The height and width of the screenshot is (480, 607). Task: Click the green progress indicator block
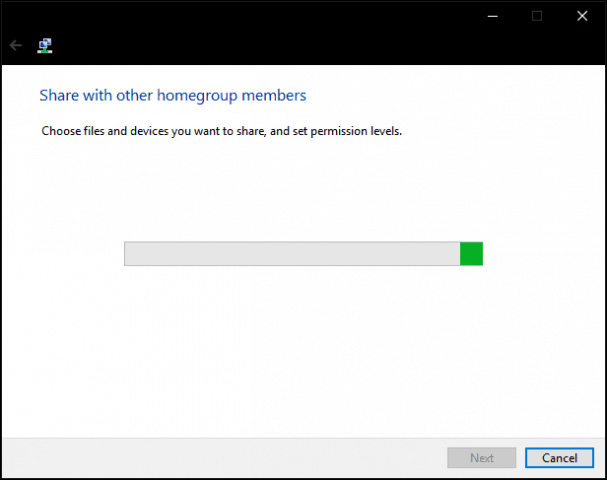click(471, 254)
